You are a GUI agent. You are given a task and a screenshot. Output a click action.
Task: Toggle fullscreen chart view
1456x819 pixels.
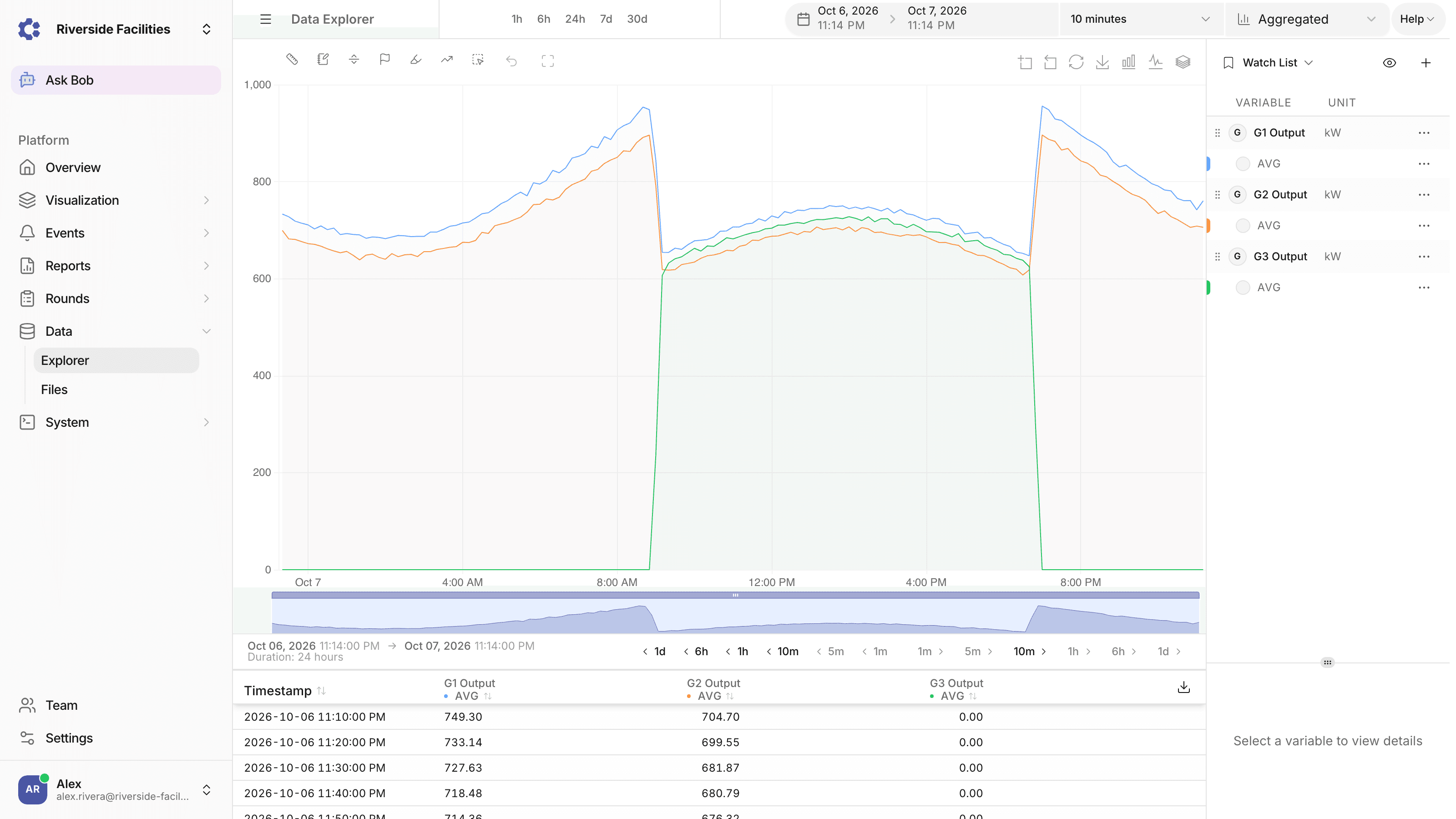click(x=548, y=61)
